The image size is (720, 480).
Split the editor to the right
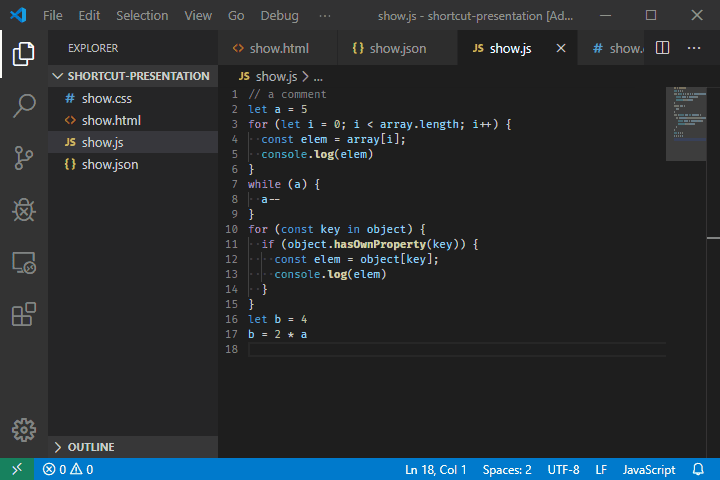(662, 48)
